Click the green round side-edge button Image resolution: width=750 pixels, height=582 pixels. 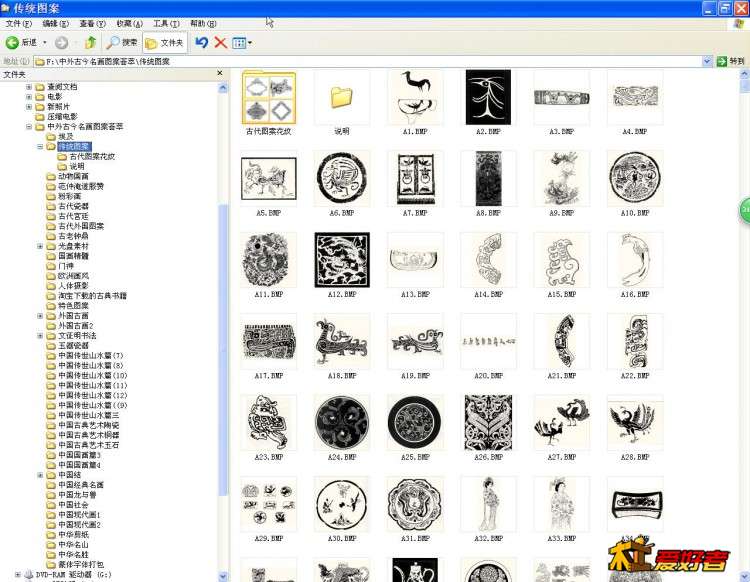[x=745, y=210]
